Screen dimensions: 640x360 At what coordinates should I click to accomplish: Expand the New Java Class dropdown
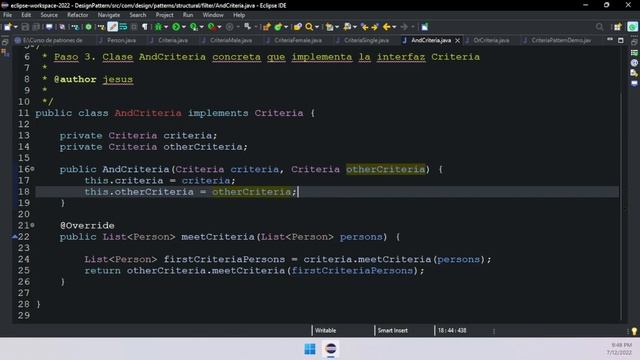tap(286, 27)
